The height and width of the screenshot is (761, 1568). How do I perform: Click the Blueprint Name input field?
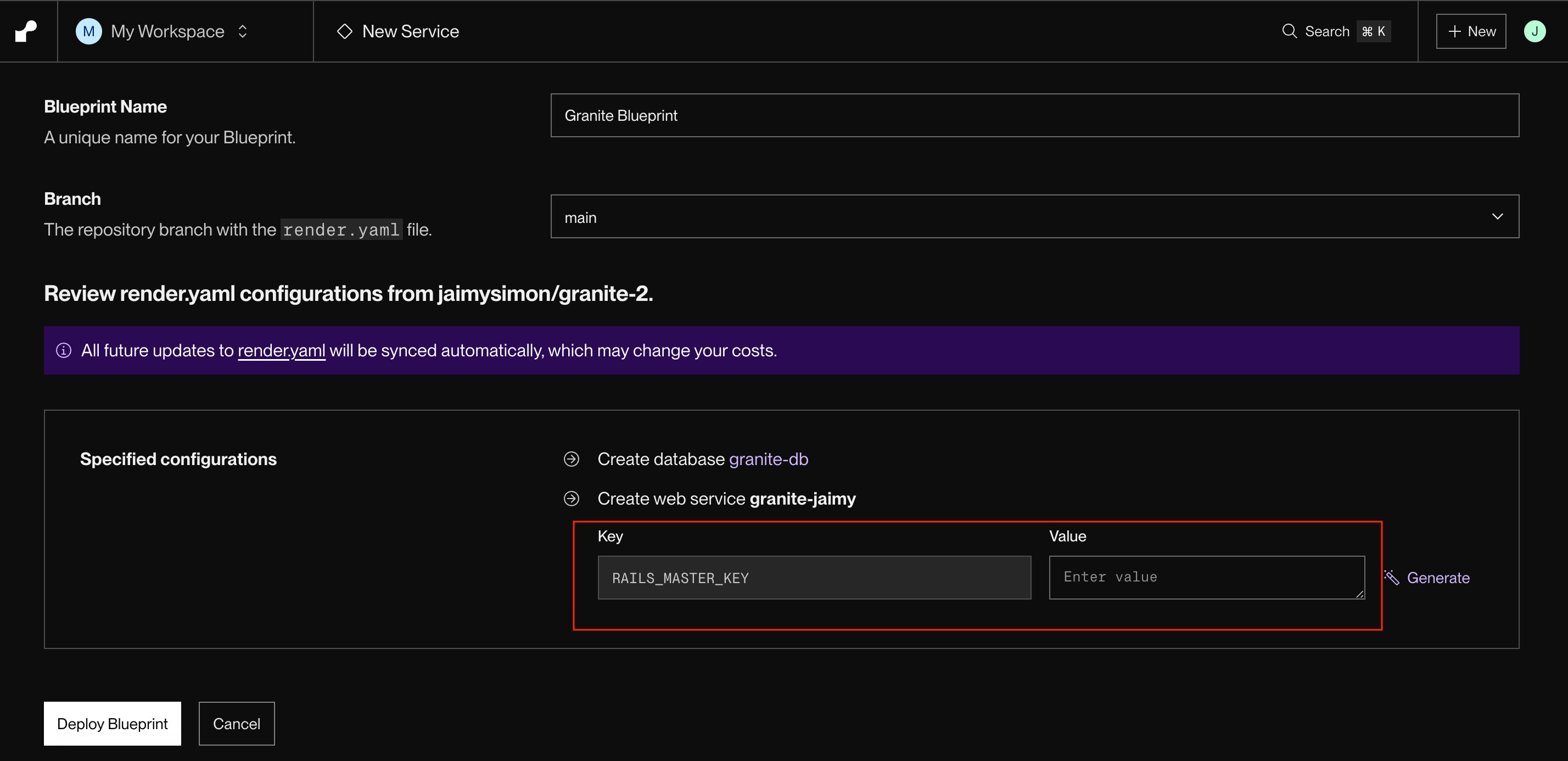[1034, 115]
